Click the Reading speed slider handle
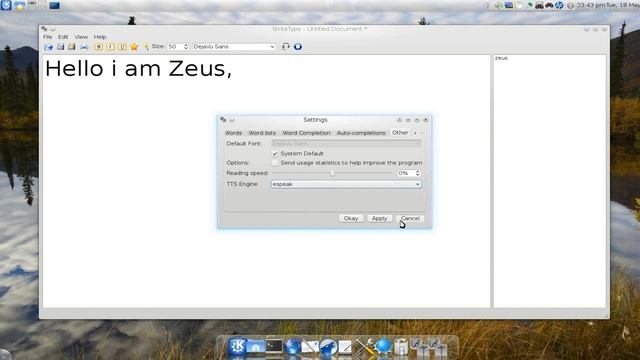 [332, 173]
